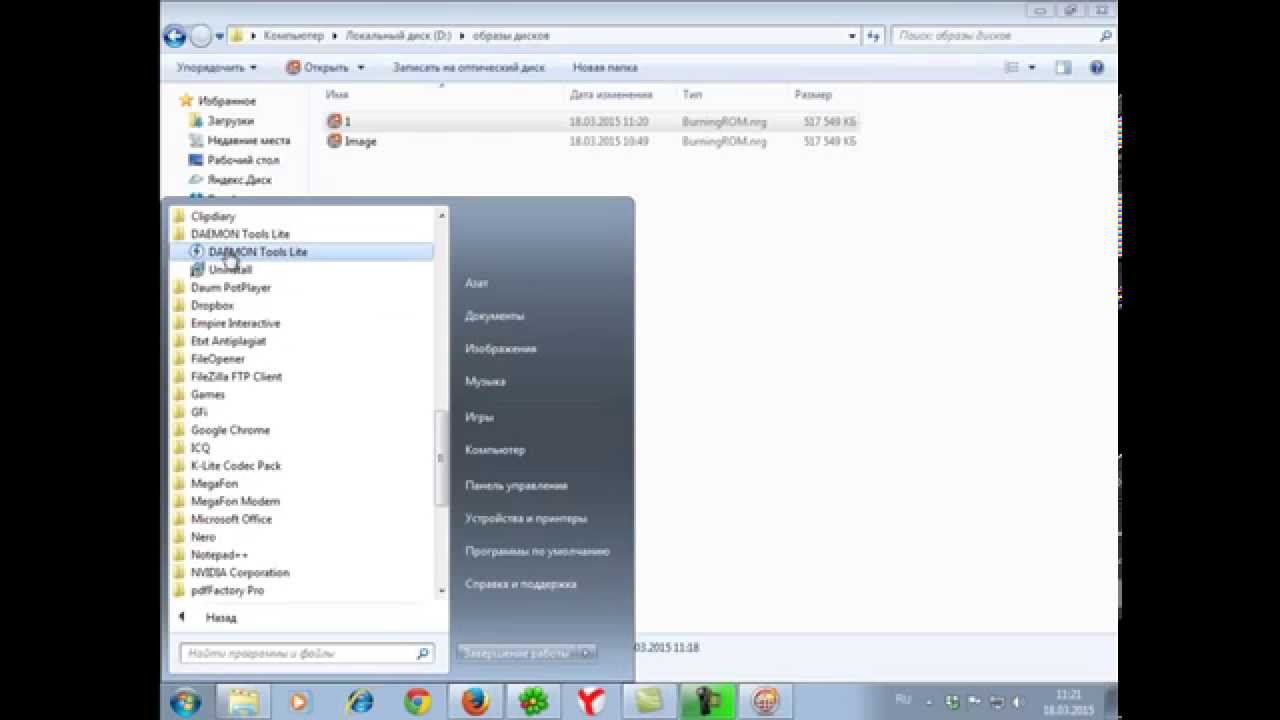This screenshot has height=720, width=1280.
Task: Open Недавние места in Explorer sidebar
Action: tap(248, 141)
